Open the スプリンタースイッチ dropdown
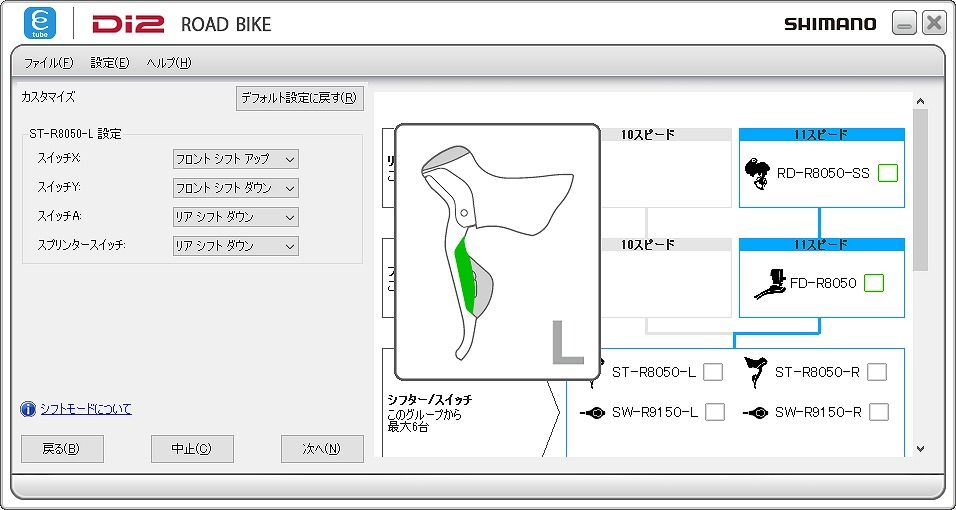Image resolution: width=956 pixels, height=510 pixels. (235, 246)
